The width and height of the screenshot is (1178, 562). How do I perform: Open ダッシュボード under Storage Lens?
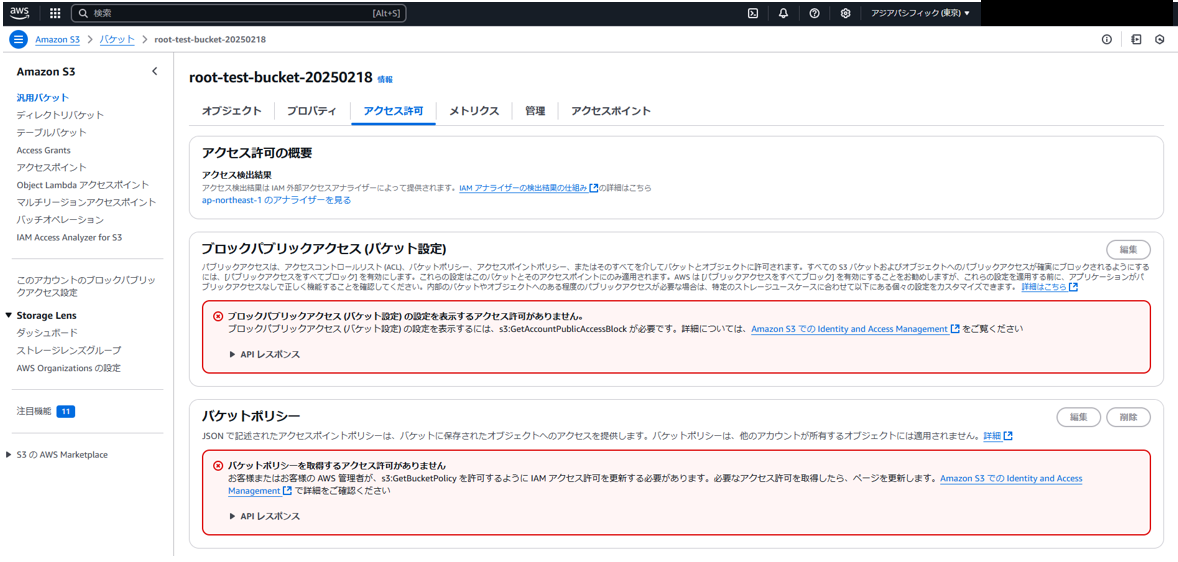[47, 333]
